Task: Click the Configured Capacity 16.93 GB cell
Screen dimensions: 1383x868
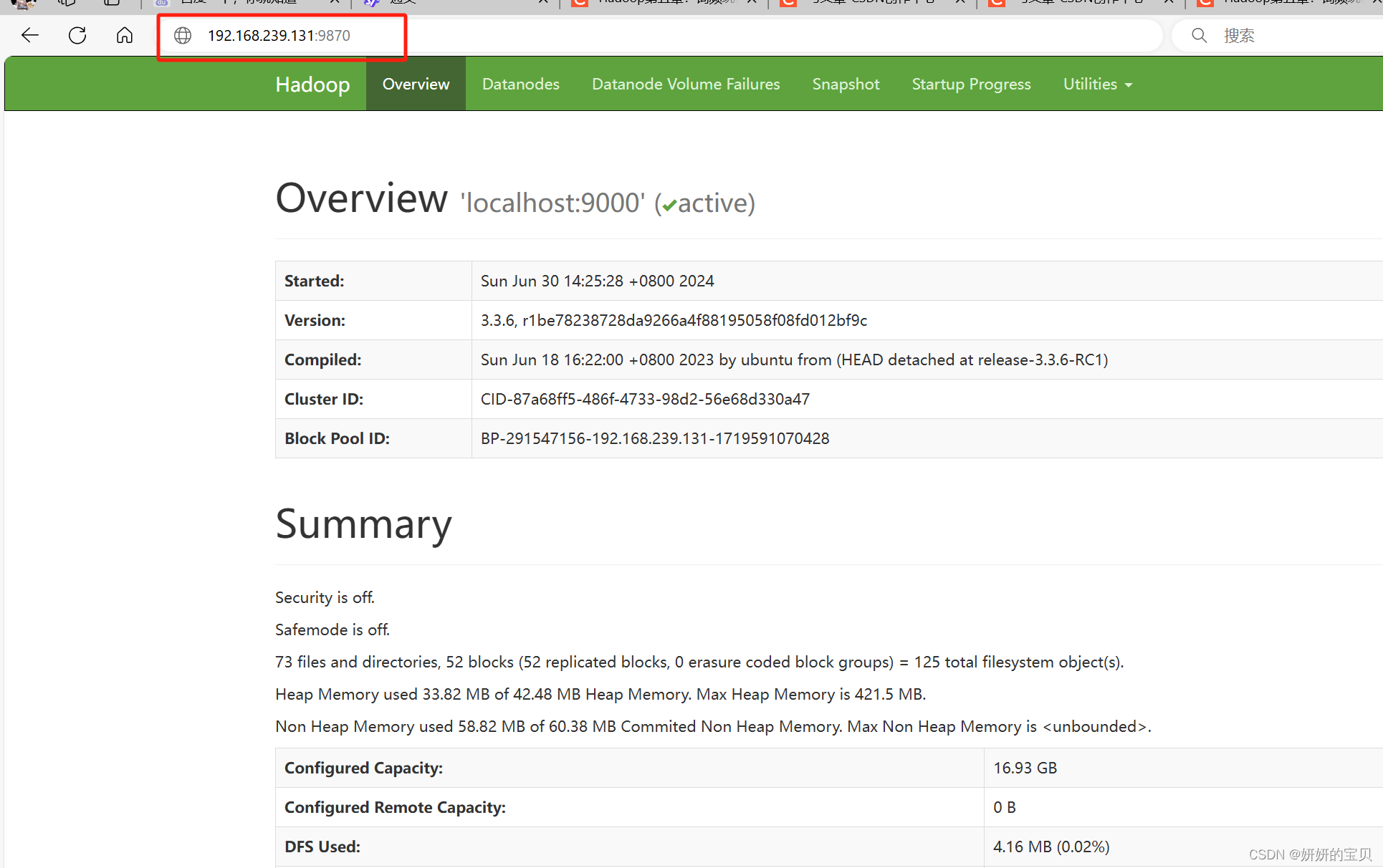Action: pos(1025,768)
